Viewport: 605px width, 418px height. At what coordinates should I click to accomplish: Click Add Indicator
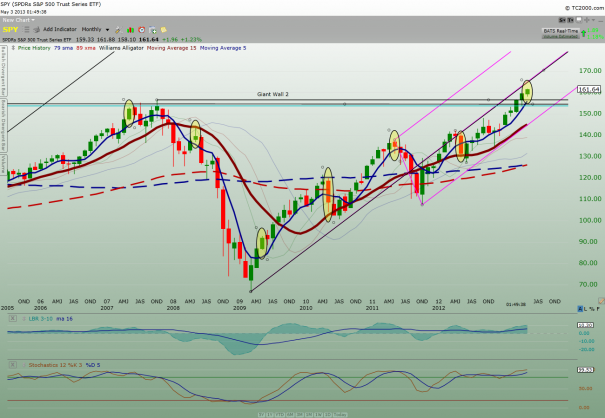pyautogui.click(x=60, y=29)
